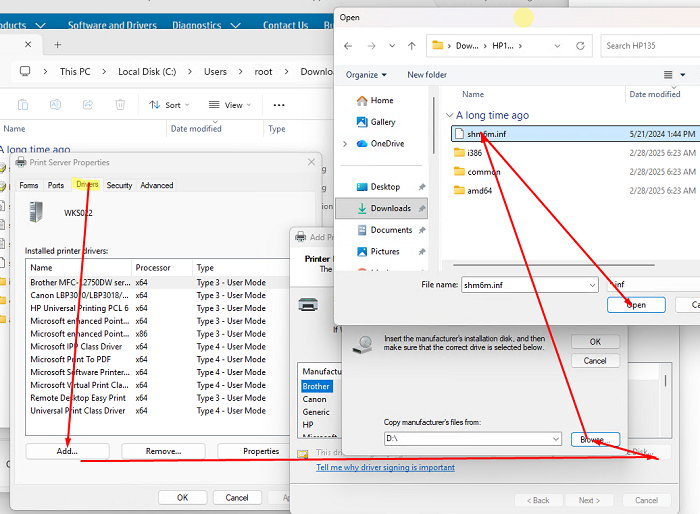The height and width of the screenshot is (514, 700).
Task: Select the common folder
Action: [x=477, y=172]
